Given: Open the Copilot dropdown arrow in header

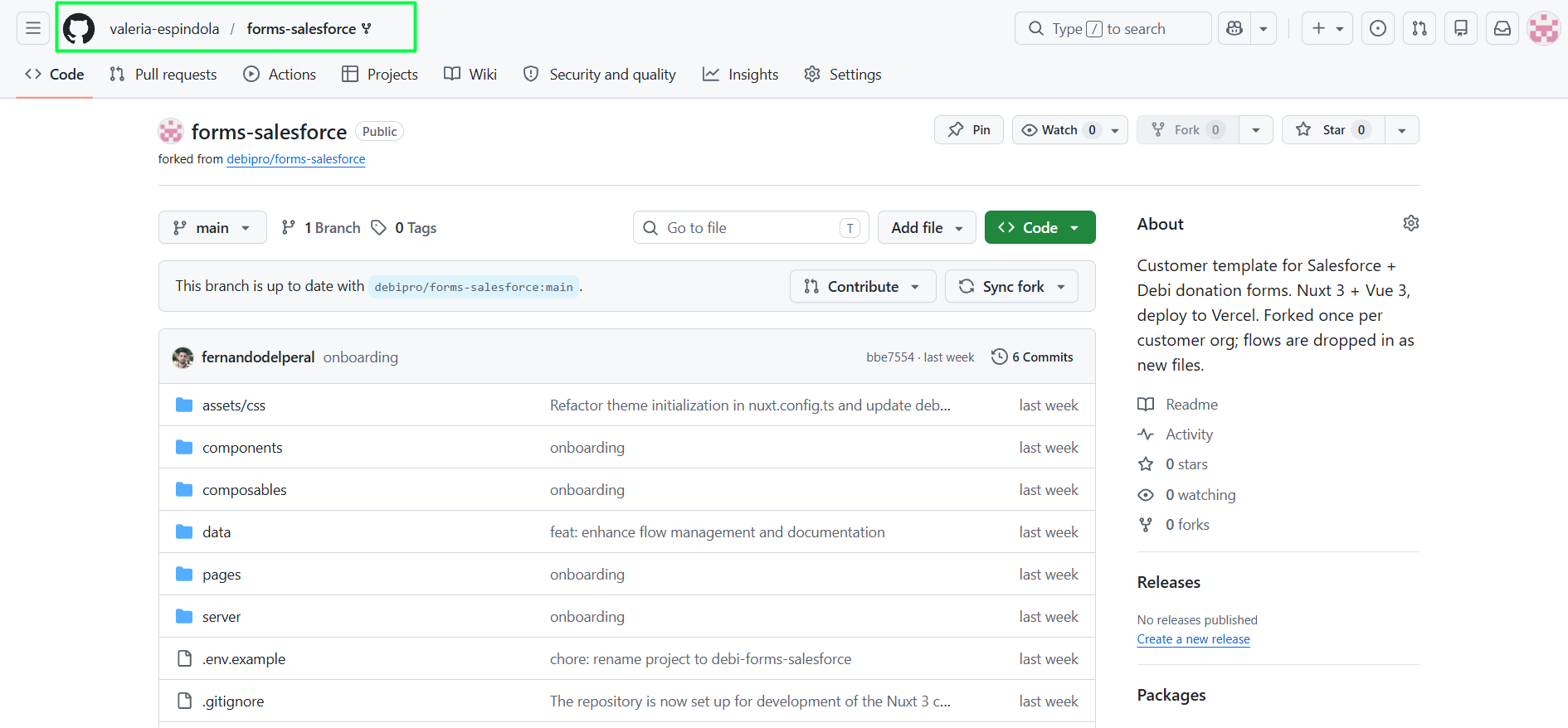Looking at the screenshot, I should (x=1264, y=28).
